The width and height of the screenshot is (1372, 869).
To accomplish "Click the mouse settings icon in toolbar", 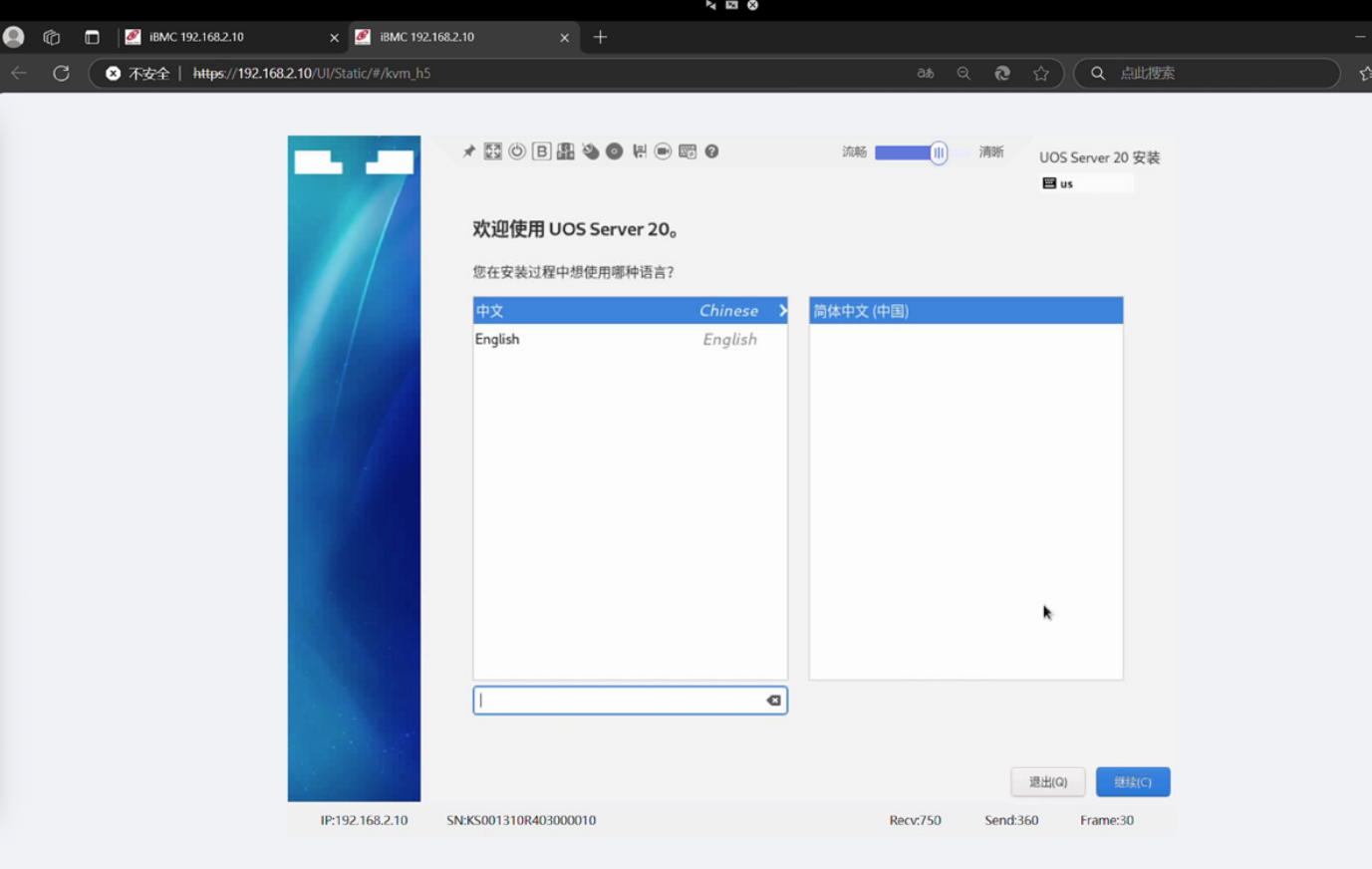I will (x=591, y=151).
